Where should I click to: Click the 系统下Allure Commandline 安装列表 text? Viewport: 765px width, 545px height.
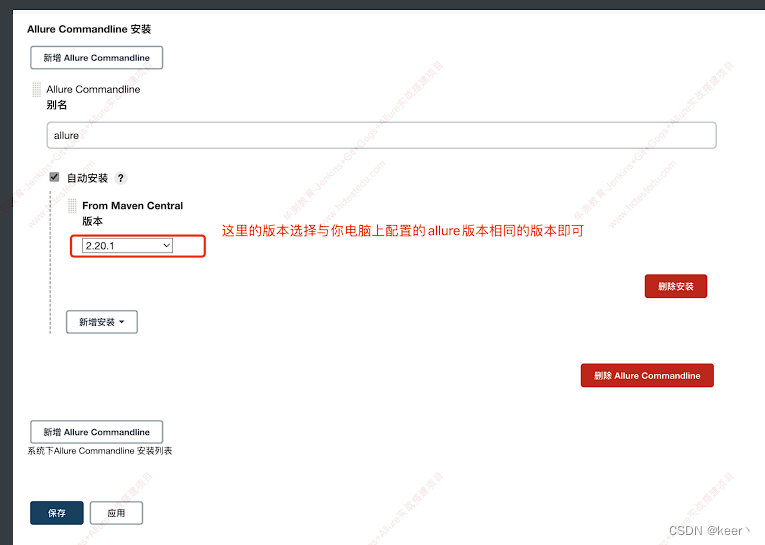(x=100, y=451)
